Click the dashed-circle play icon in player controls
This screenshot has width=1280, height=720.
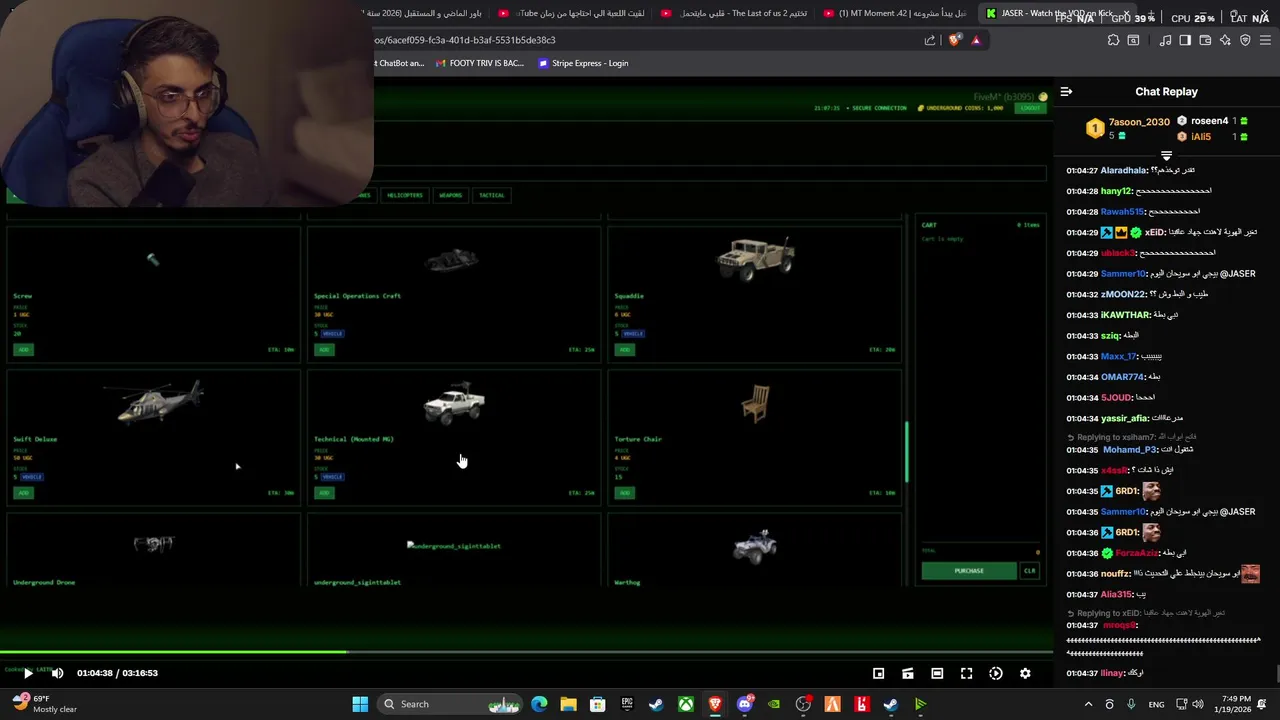[x=996, y=674]
